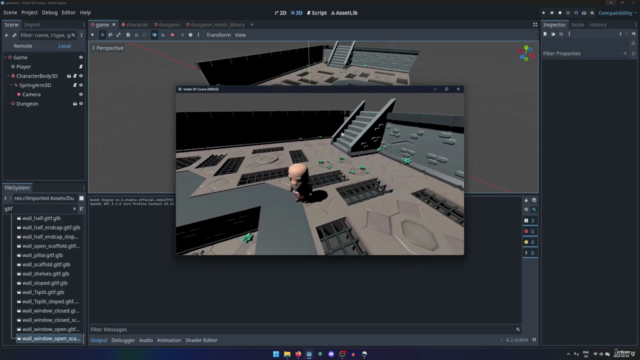This screenshot has width=640, height=360.
Task: Open Perspective view menu
Action: pyautogui.click(x=108, y=48)
